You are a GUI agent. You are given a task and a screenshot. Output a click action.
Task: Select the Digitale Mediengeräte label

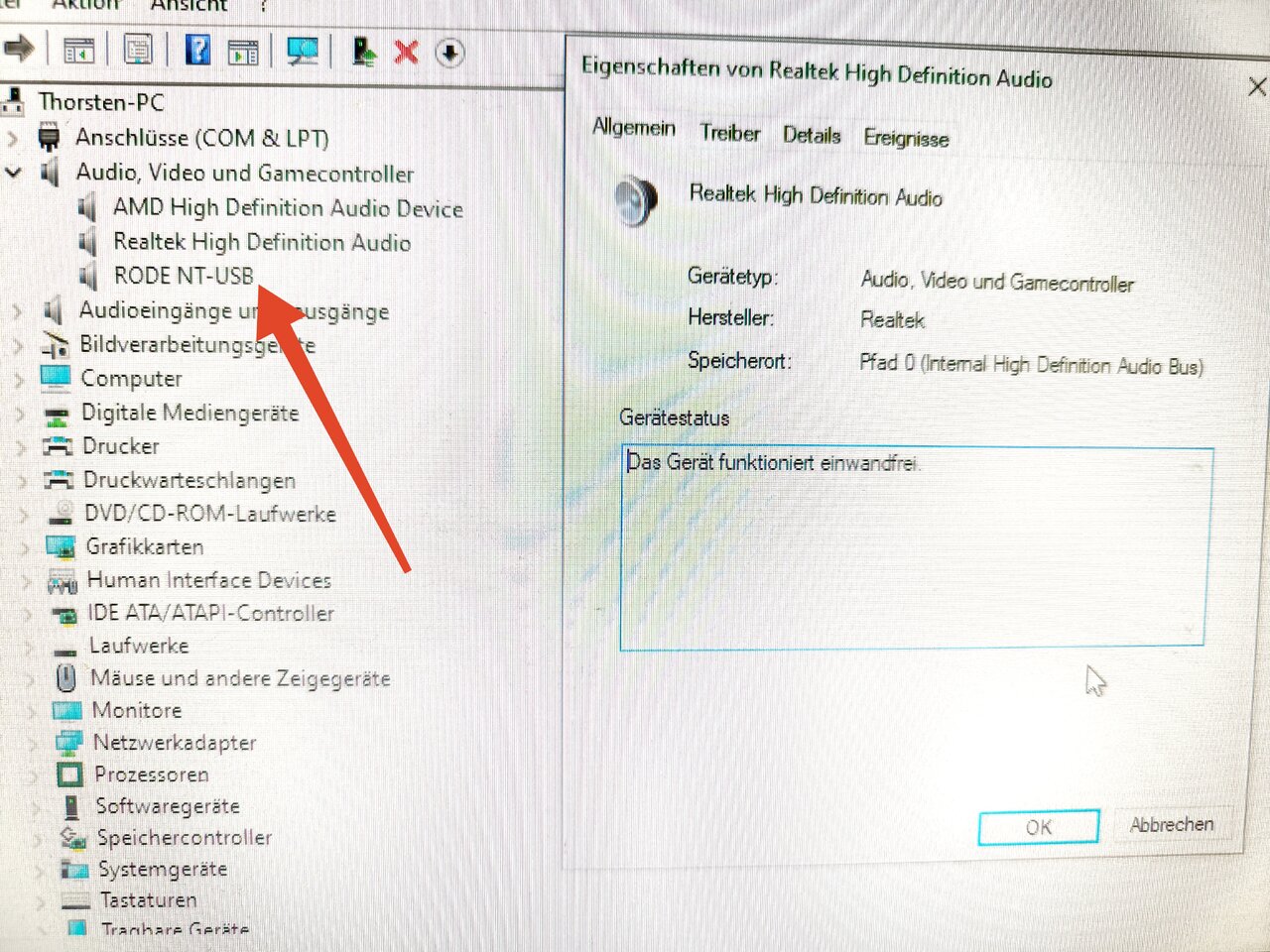click(190, 413)
